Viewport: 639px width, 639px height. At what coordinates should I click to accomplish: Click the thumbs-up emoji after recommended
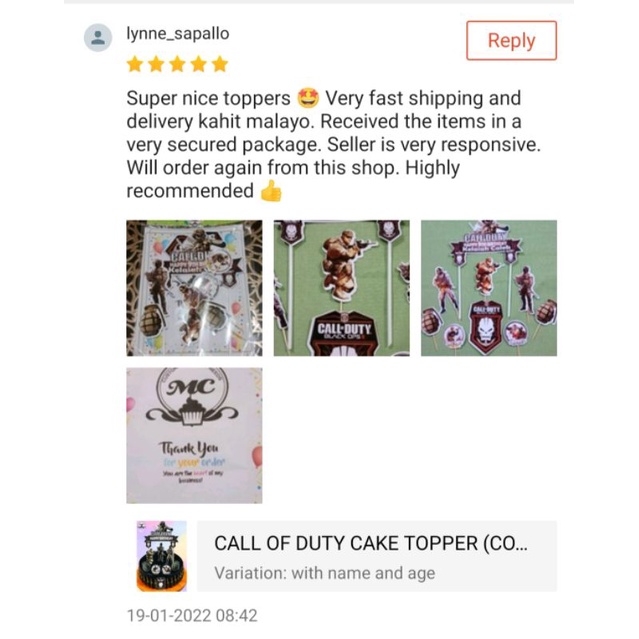[271, 191]
